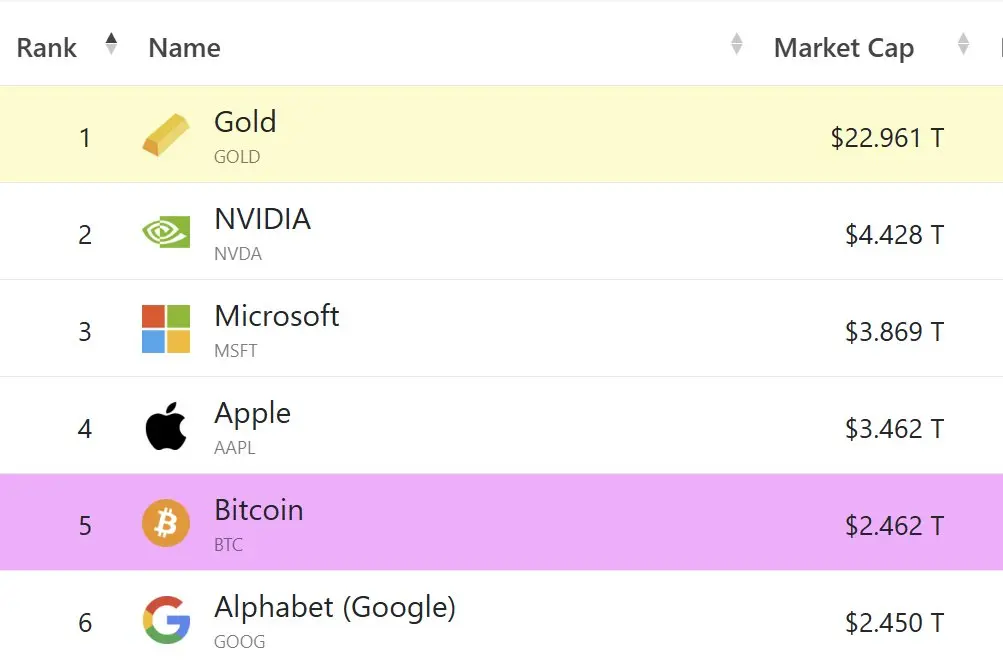Click the Microsoft logo icon
Viewport: 1003px width, 664px height.
tap(166, 329)
